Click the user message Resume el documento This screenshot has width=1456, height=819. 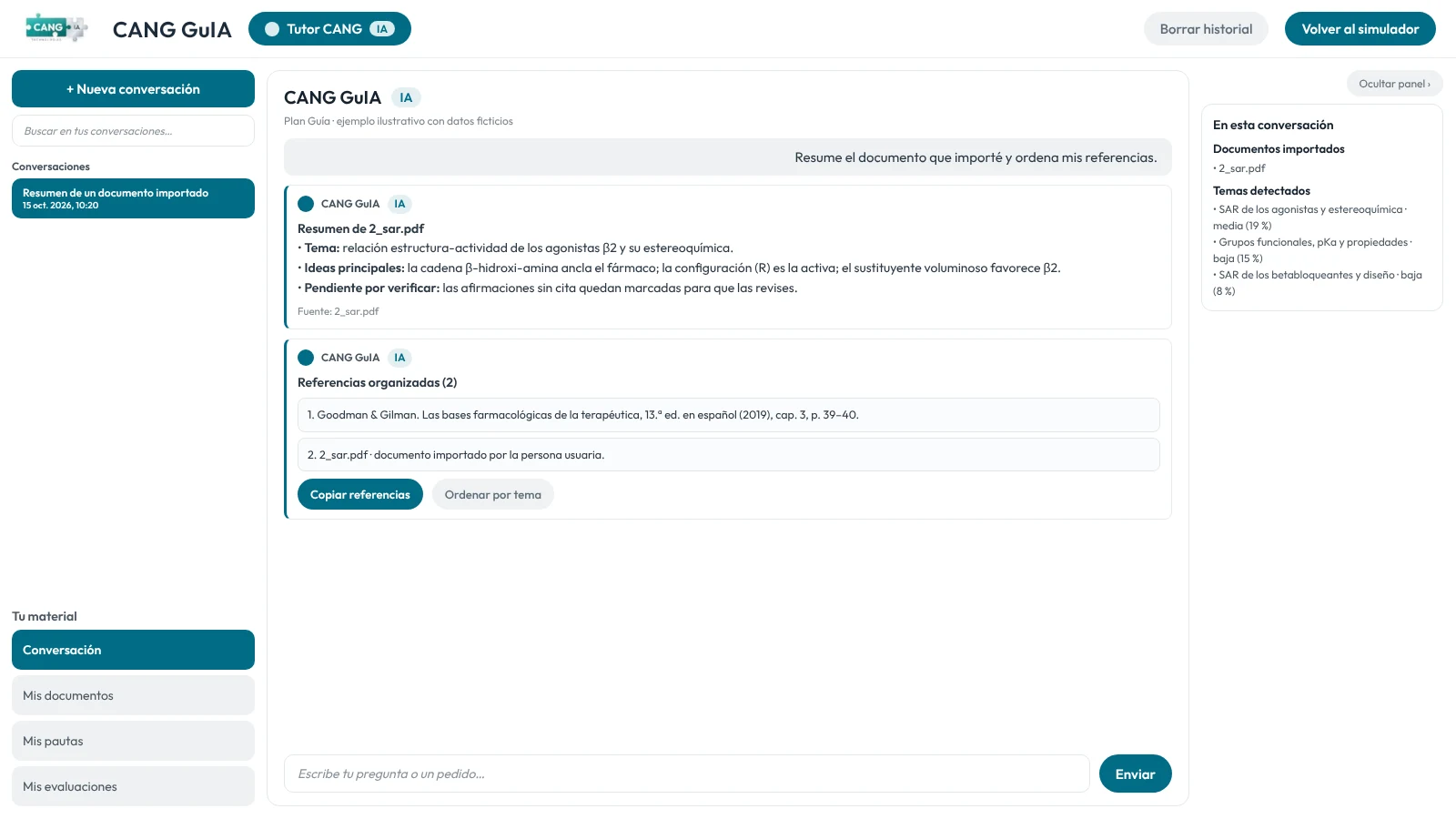pos(728,157)
